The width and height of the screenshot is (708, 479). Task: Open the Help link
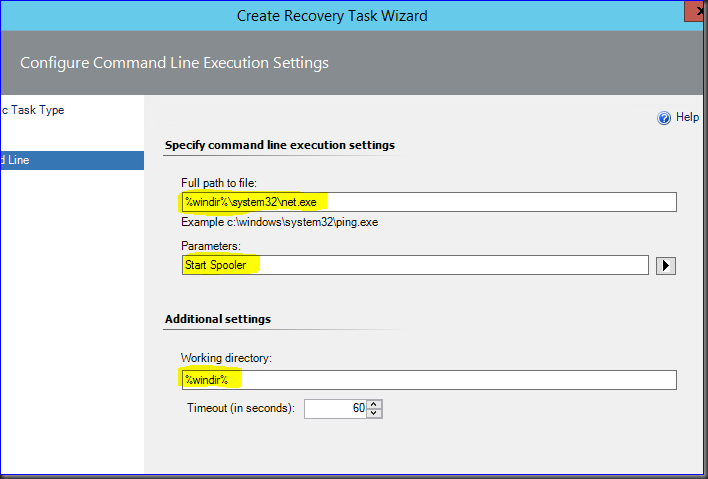click(687, 118)
